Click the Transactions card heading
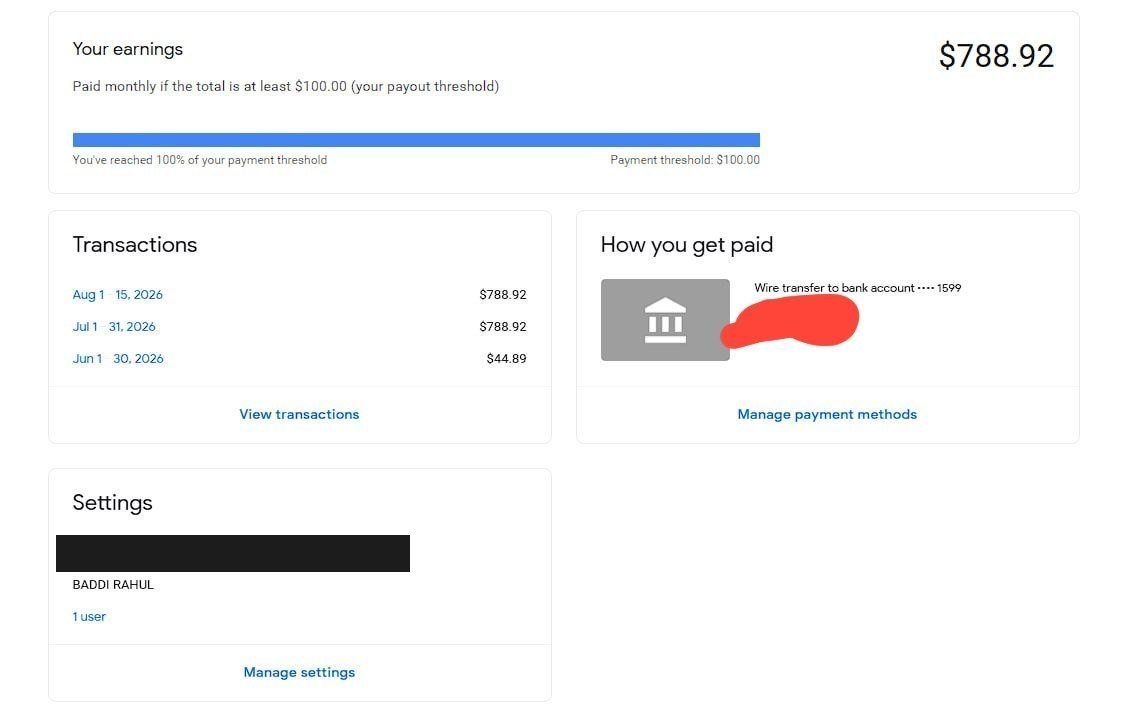 click(x=135, y=245)
